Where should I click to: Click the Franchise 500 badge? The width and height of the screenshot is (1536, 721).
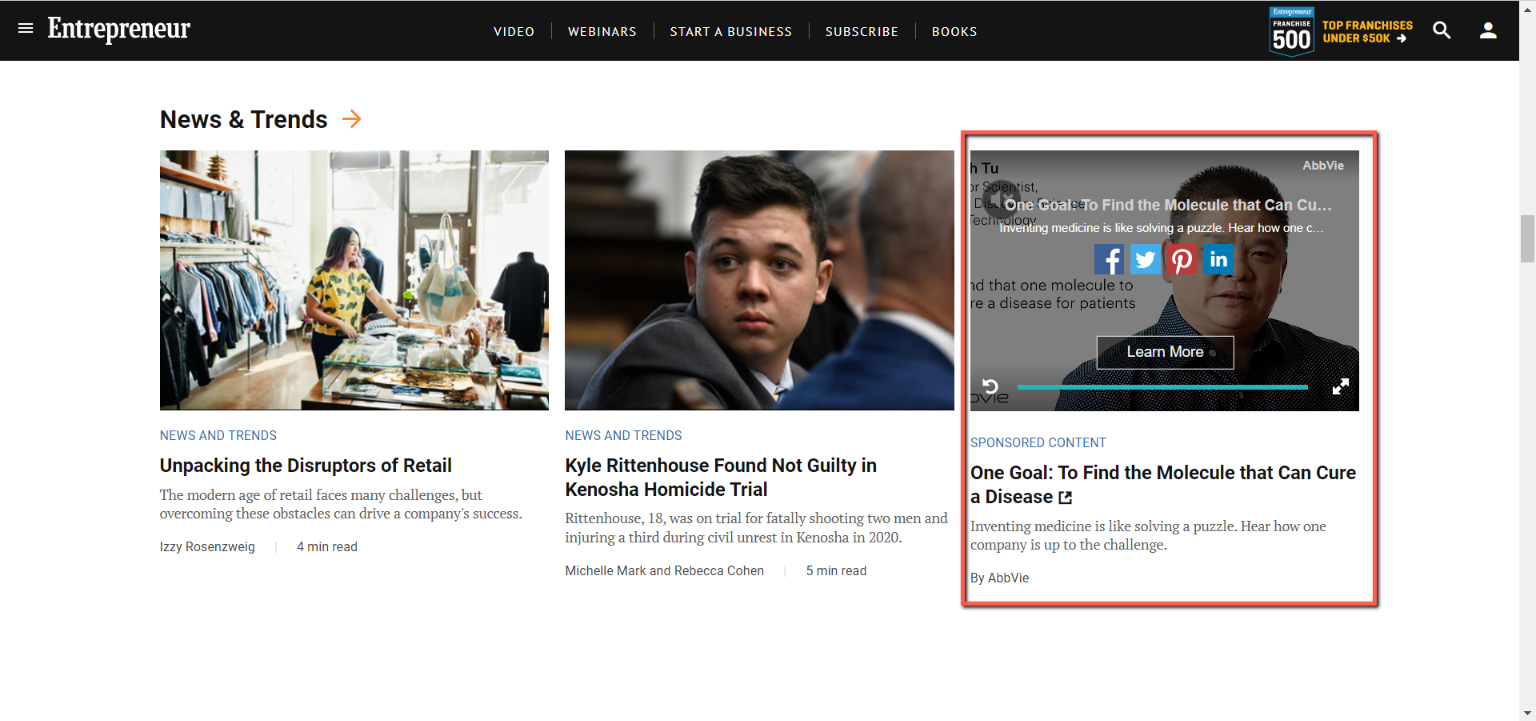pyautogui.click(x=1291, y=31)
